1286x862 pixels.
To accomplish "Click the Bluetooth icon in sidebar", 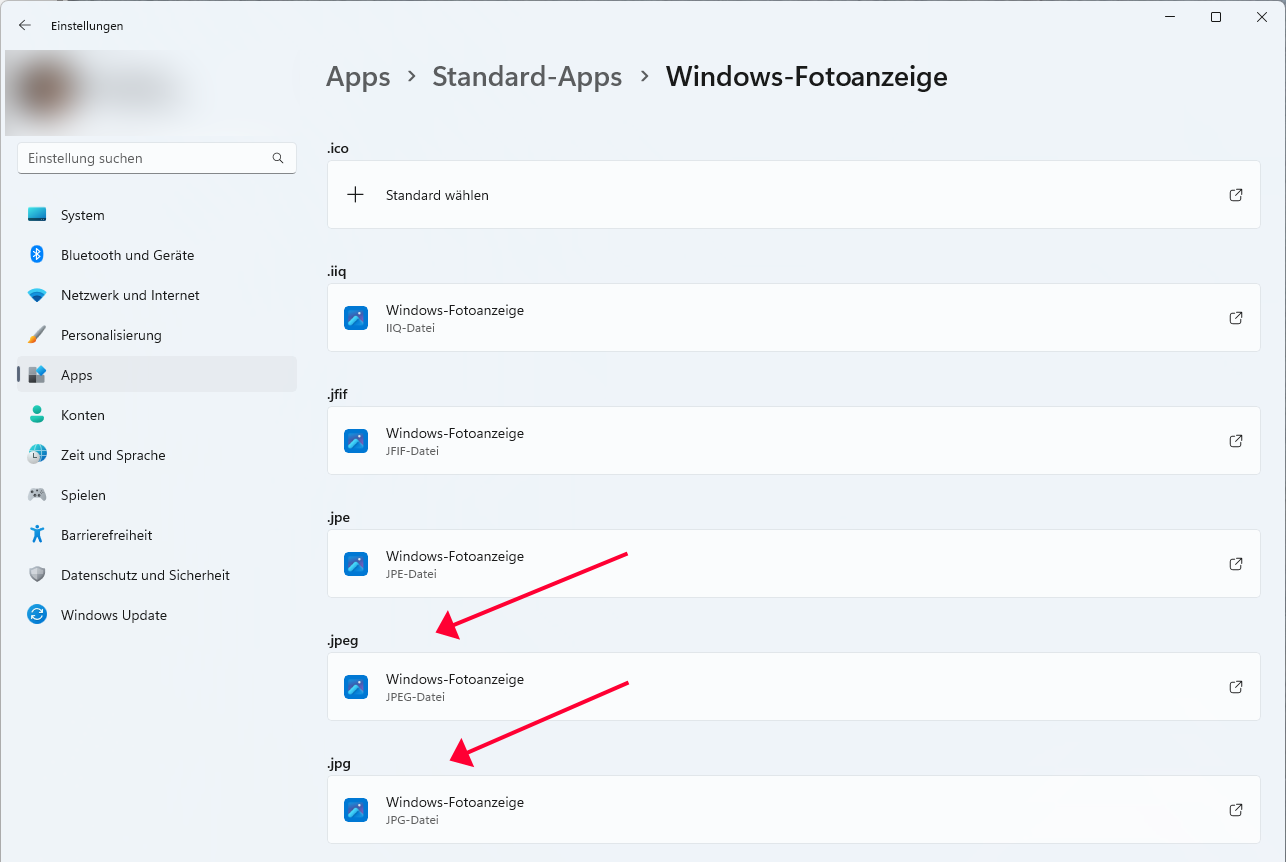I will [37, 255].
